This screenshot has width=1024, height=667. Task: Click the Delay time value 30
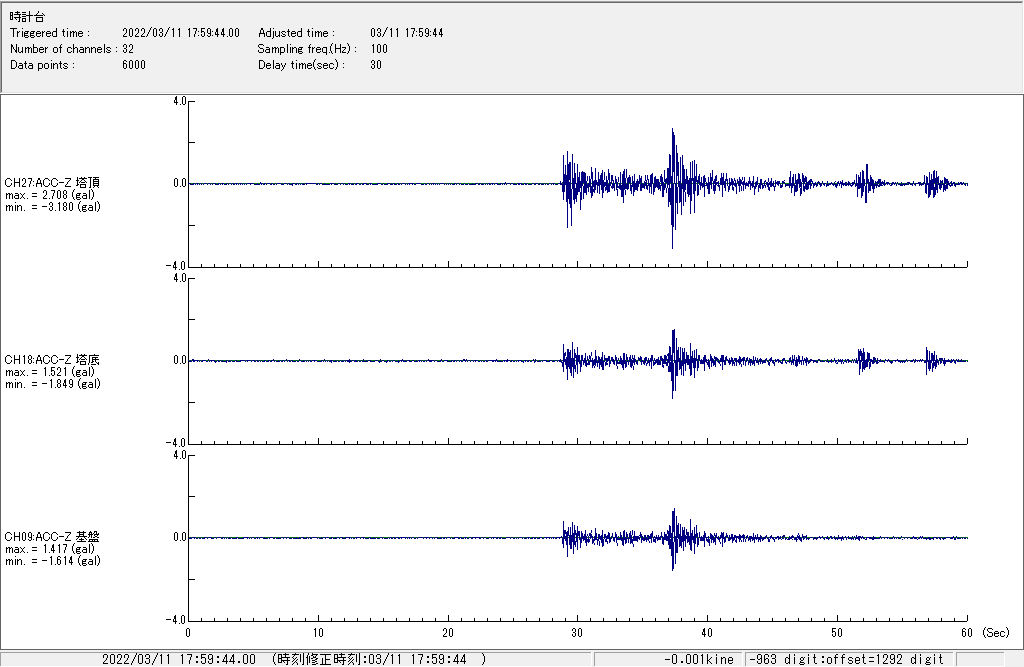pos(376,65)
